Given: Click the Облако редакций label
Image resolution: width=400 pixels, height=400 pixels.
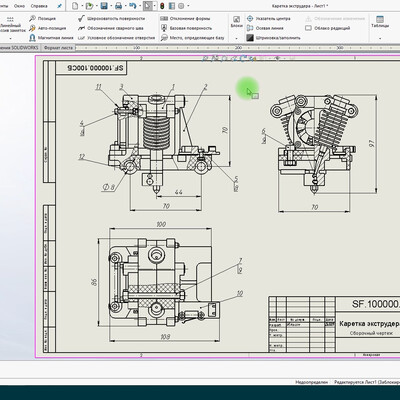Looking at the screenshot, I should click(332, 28).
